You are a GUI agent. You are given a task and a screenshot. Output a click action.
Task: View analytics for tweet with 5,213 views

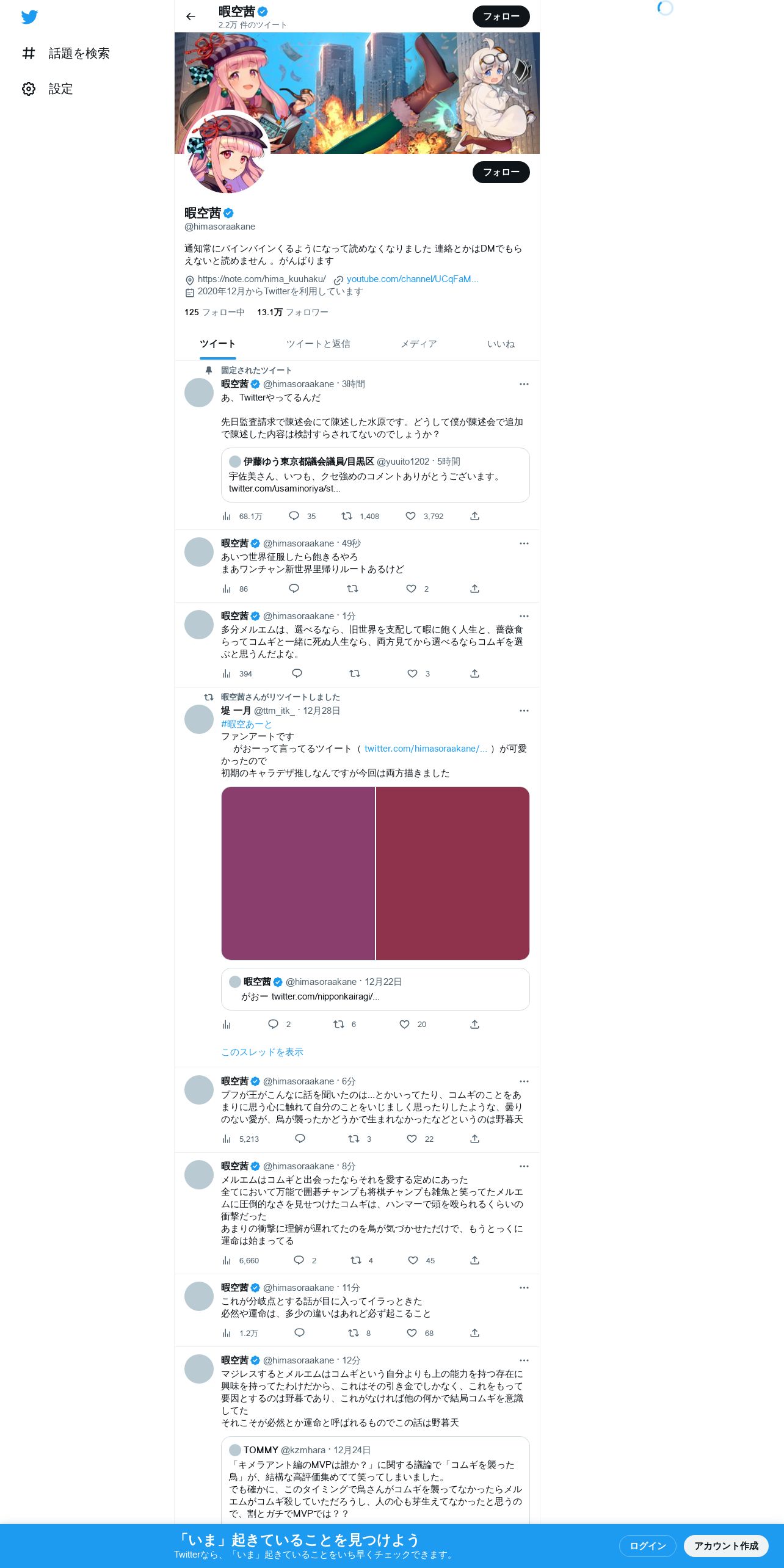tap(227, 1139)
